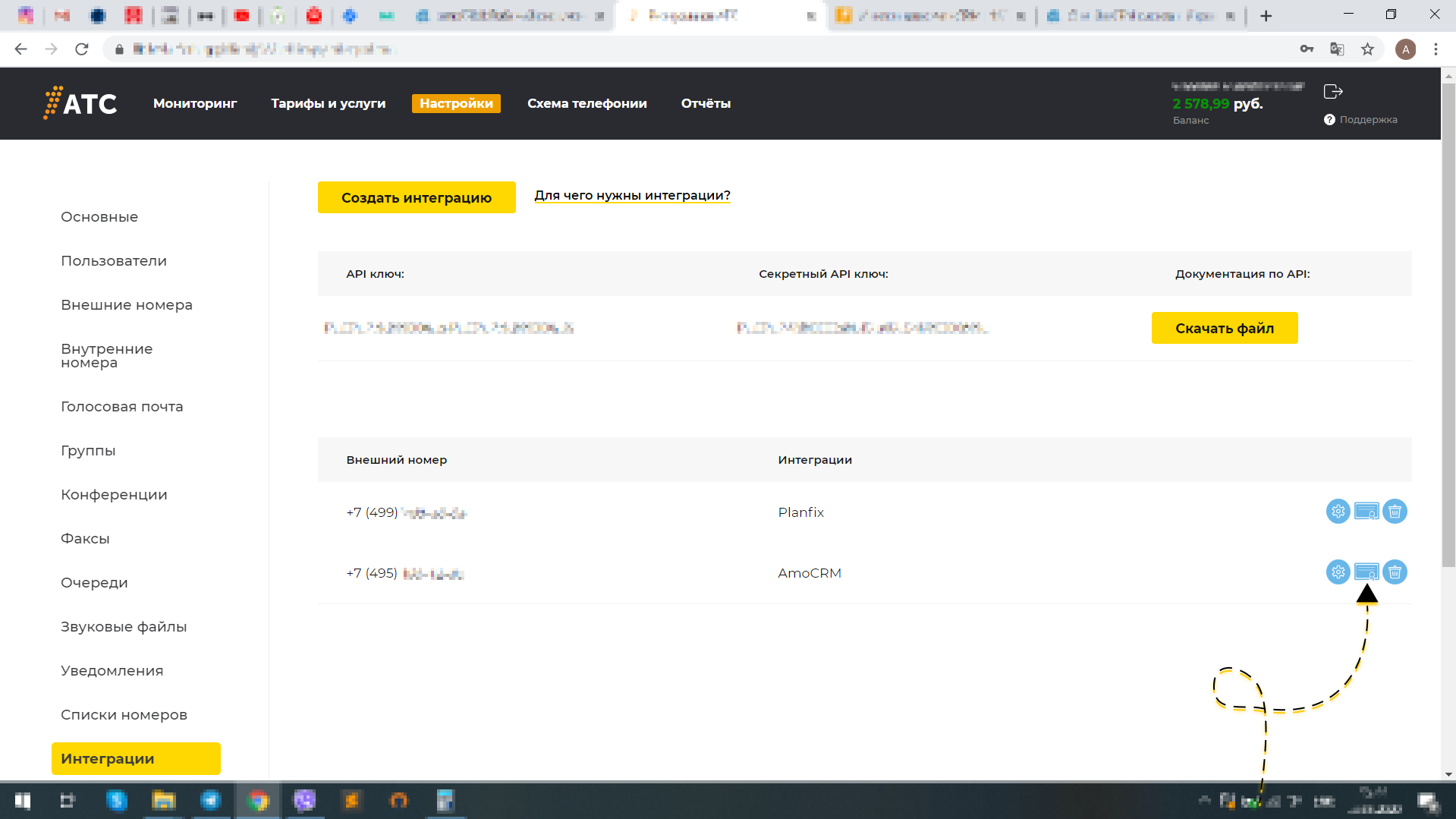Click the ATC logo
The image size is (1456, 819).
click(80, 103)
